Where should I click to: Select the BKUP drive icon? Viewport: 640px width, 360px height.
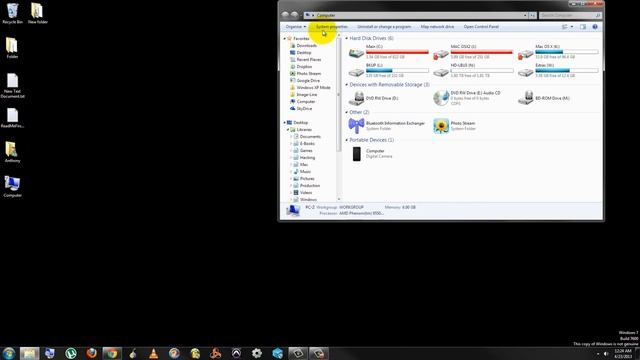pyautogui.click(x=356, y=72)
